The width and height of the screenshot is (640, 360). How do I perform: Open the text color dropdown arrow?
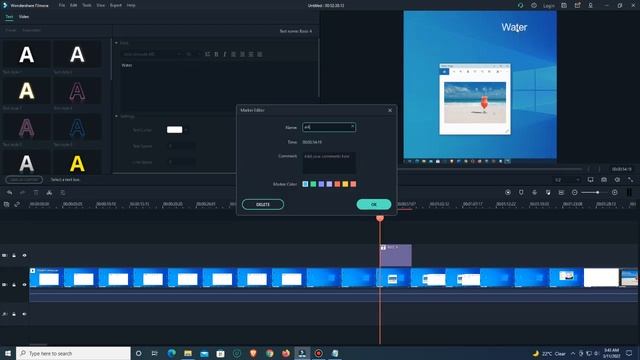tap(187, 130)
